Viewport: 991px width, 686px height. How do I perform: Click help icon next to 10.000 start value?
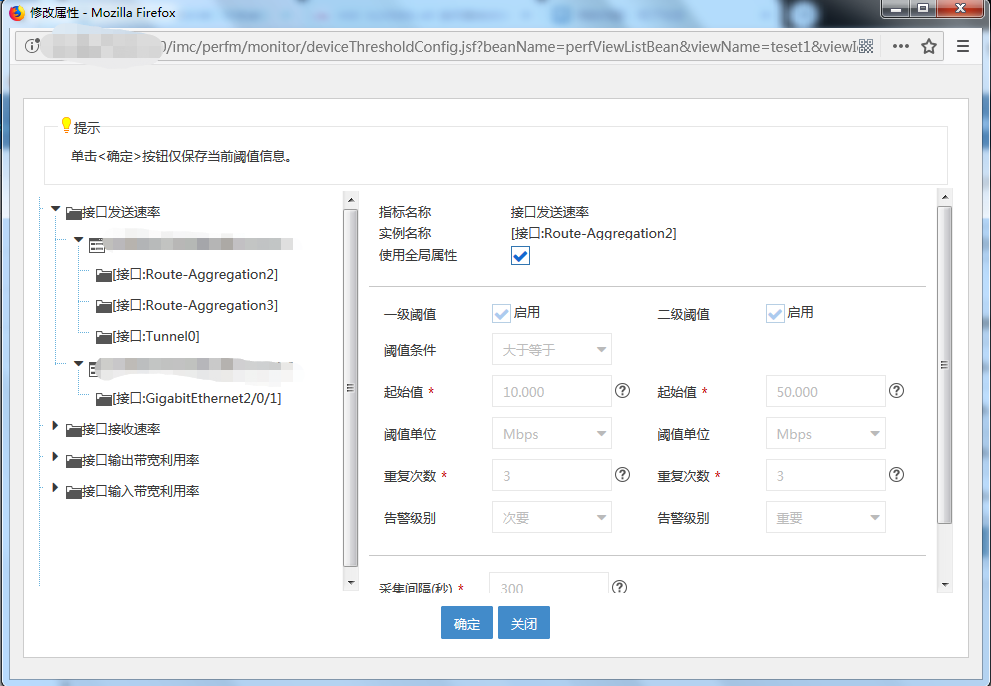623,391
